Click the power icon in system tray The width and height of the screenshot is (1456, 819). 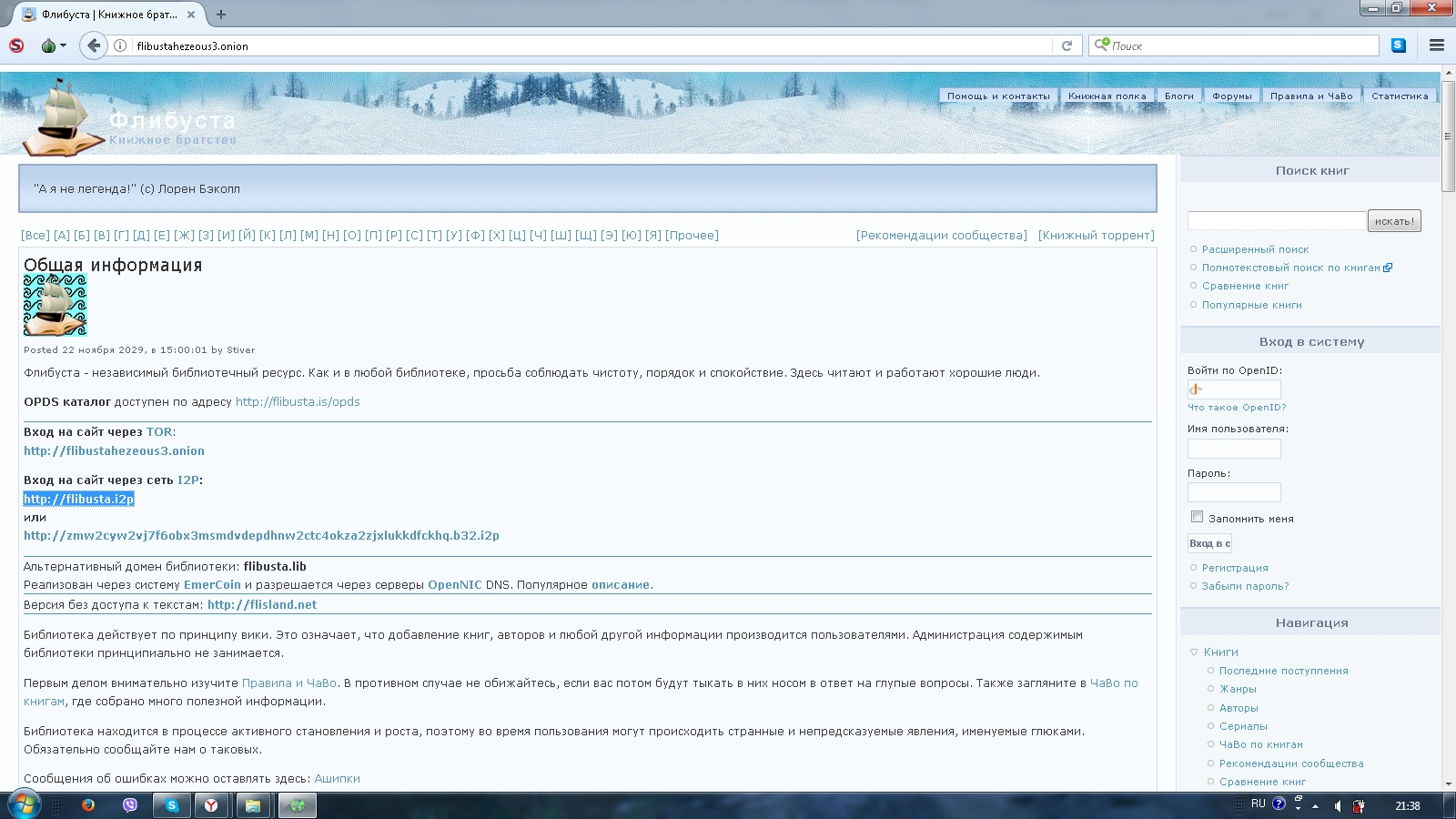point(1359,805)
